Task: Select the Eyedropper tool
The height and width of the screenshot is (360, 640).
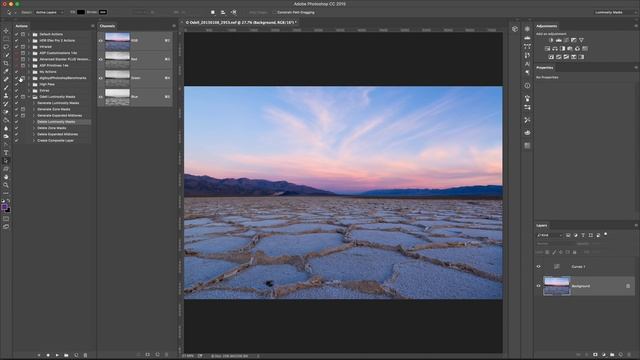Action: (6, 71)
